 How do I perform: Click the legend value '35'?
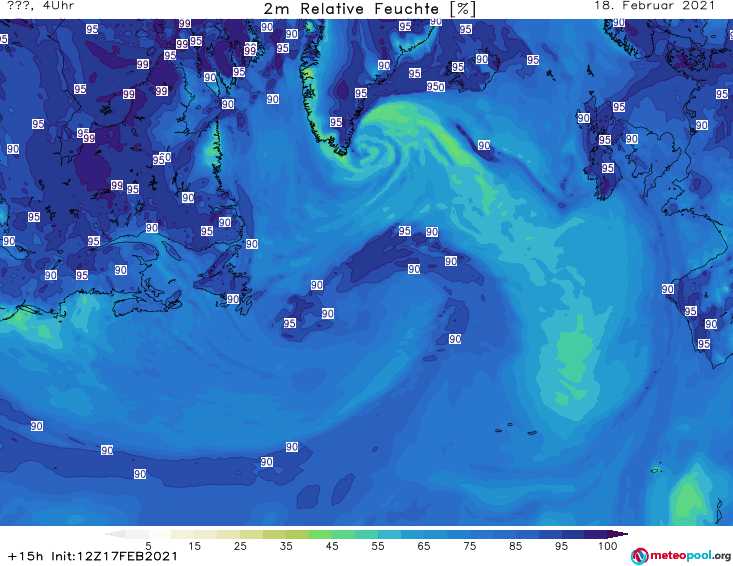tap(286, 546)
